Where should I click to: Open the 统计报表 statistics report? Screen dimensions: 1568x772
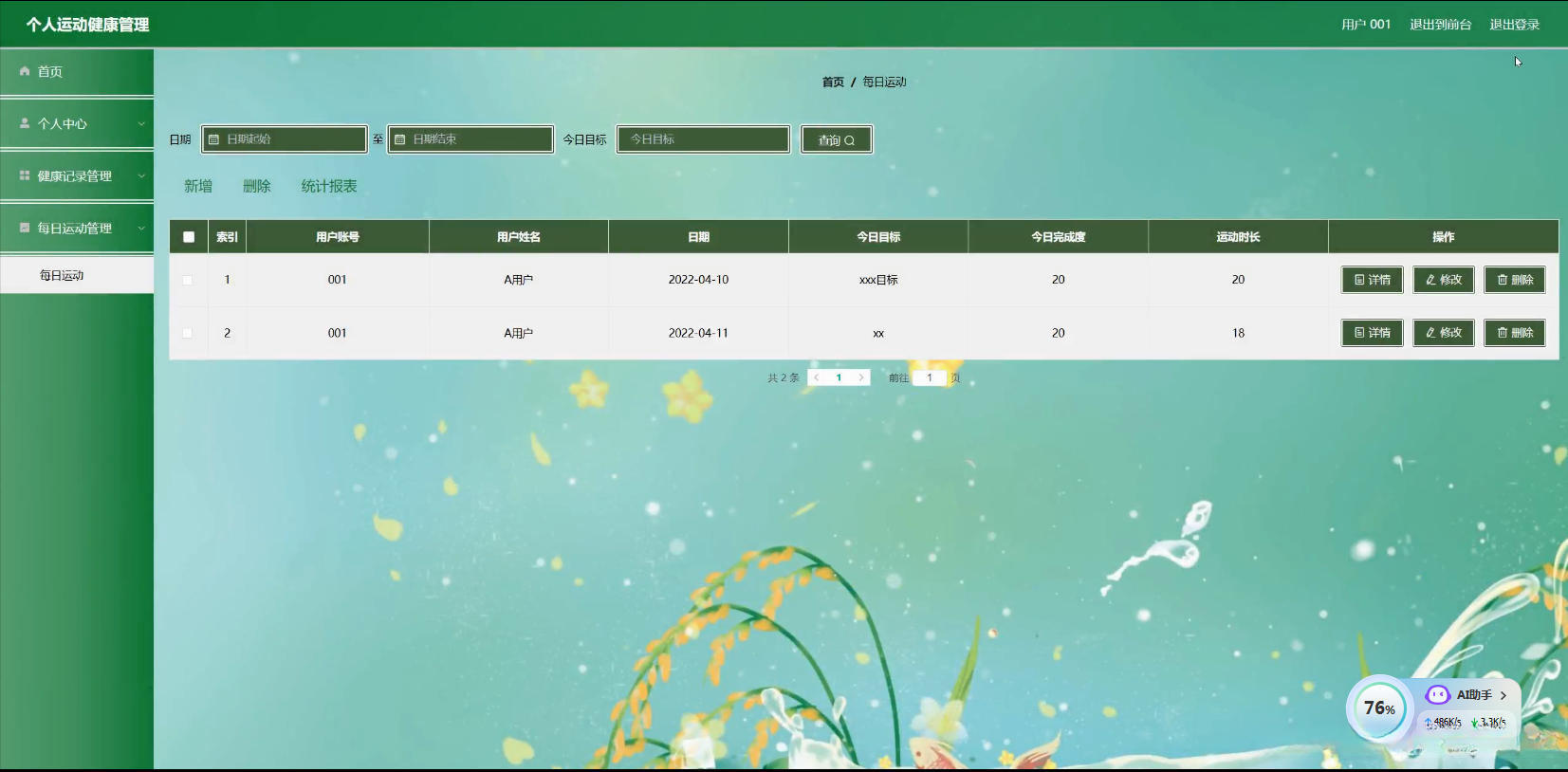point(329,186)
